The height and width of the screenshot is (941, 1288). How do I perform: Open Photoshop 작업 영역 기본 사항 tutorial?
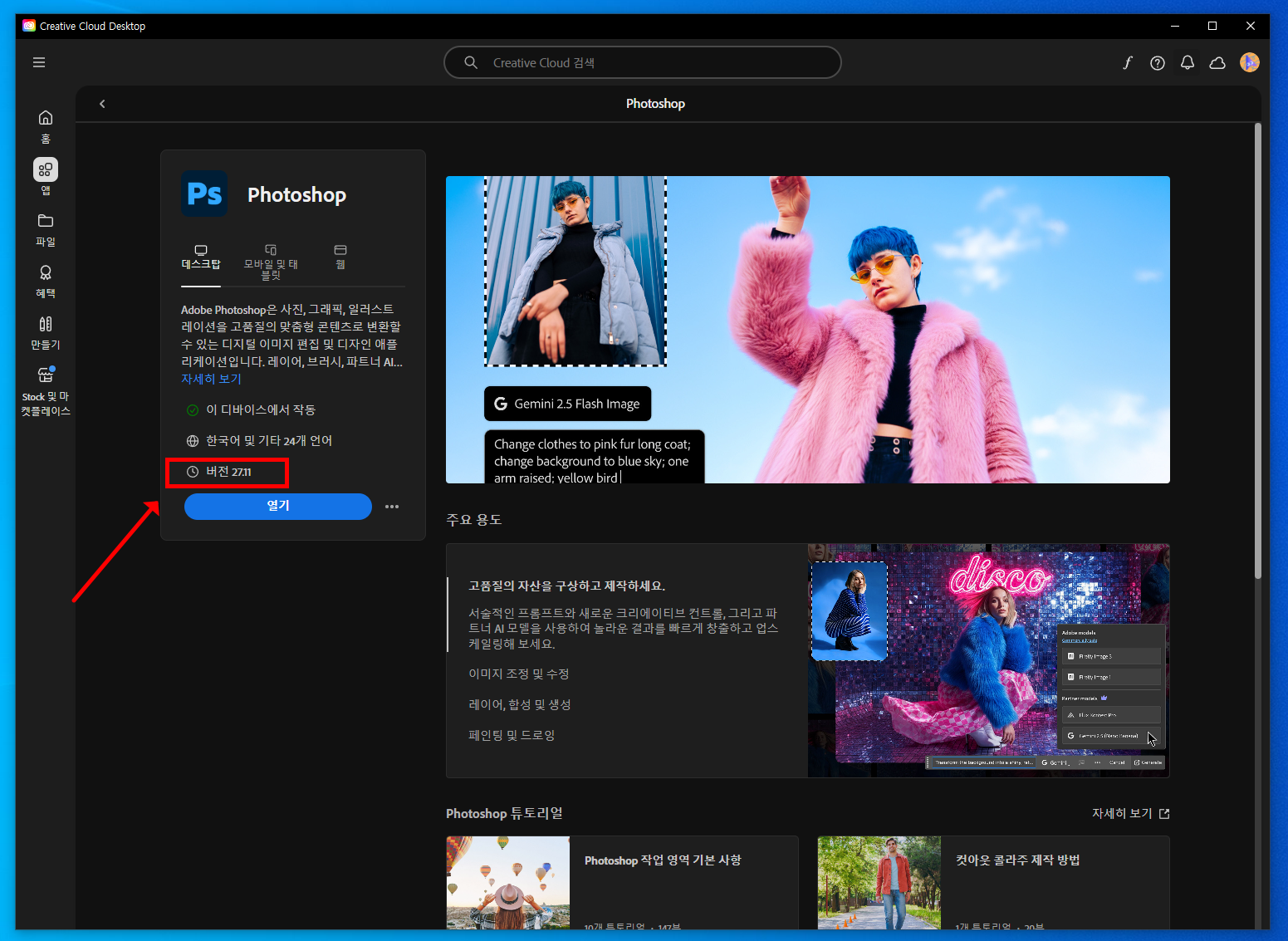click(622, 882)
